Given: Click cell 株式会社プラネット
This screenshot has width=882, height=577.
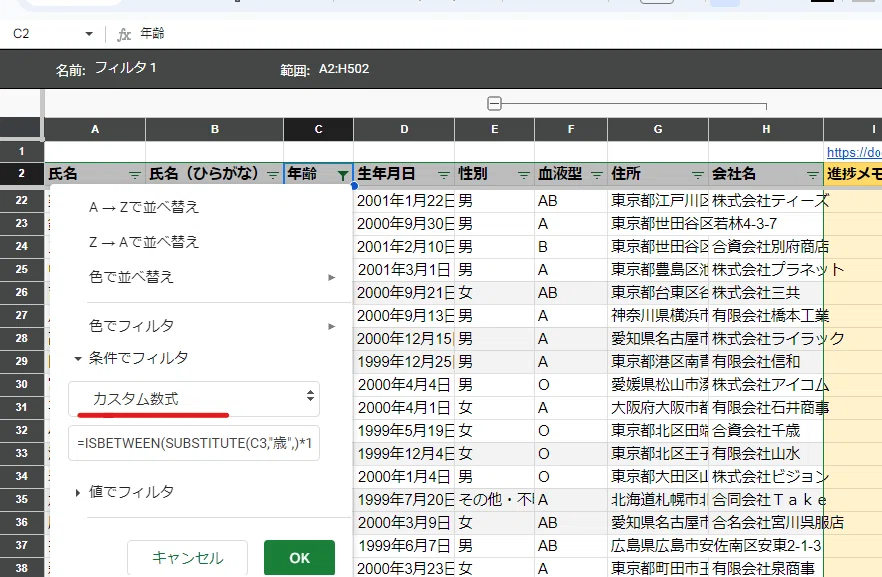Looking at the screenshot, I should (766, 270).
